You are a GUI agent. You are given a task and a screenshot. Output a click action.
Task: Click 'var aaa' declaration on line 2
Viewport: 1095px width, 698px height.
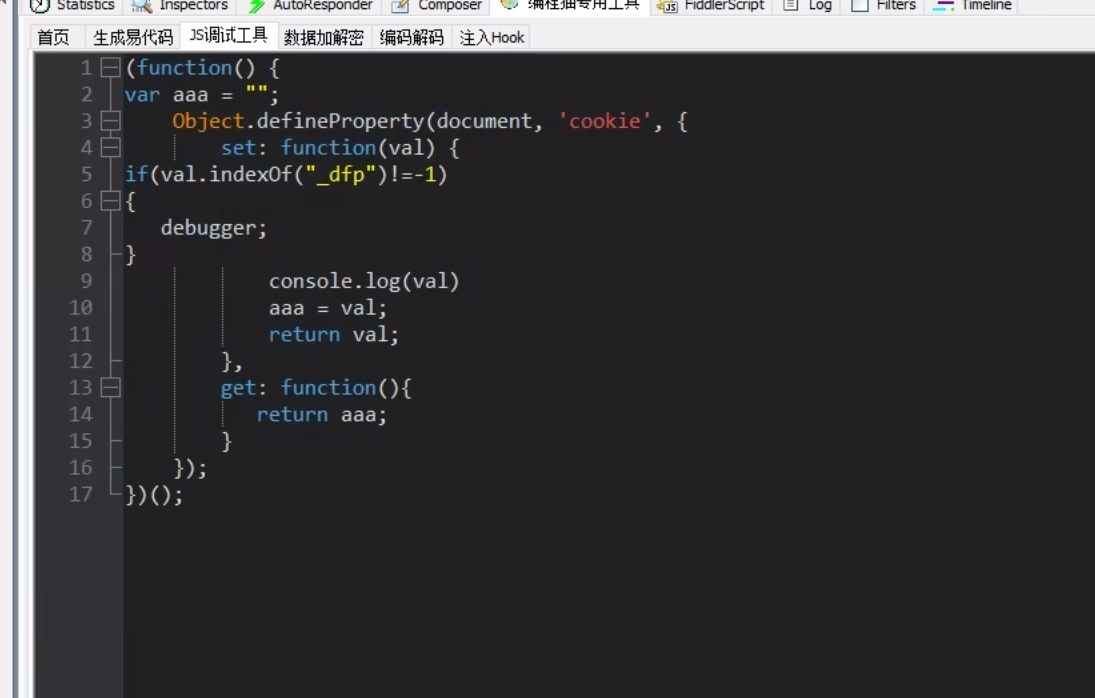coord(166,94)
